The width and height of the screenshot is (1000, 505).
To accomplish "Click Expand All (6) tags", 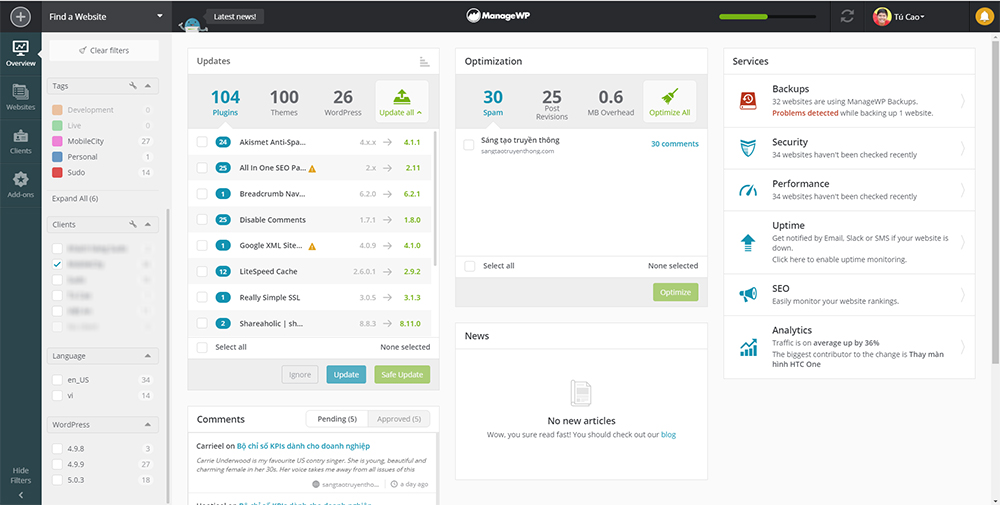I will pos(75,198).
